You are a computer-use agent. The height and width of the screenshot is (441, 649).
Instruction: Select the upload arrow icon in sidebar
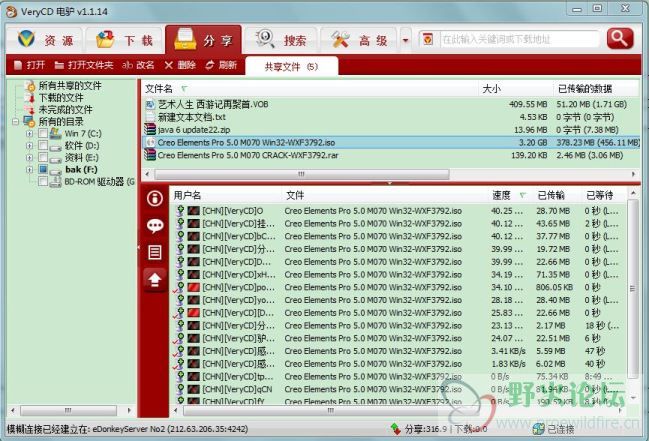(155, 280)
